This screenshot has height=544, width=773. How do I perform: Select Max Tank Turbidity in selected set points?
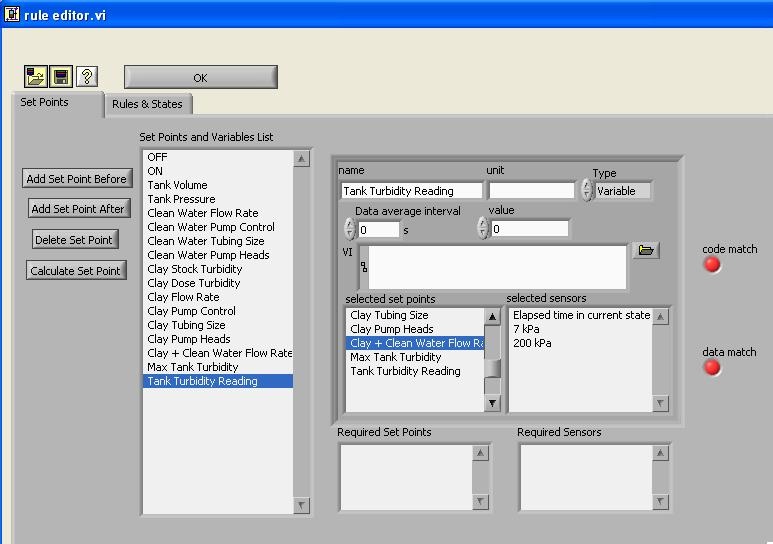coord(415,357)
